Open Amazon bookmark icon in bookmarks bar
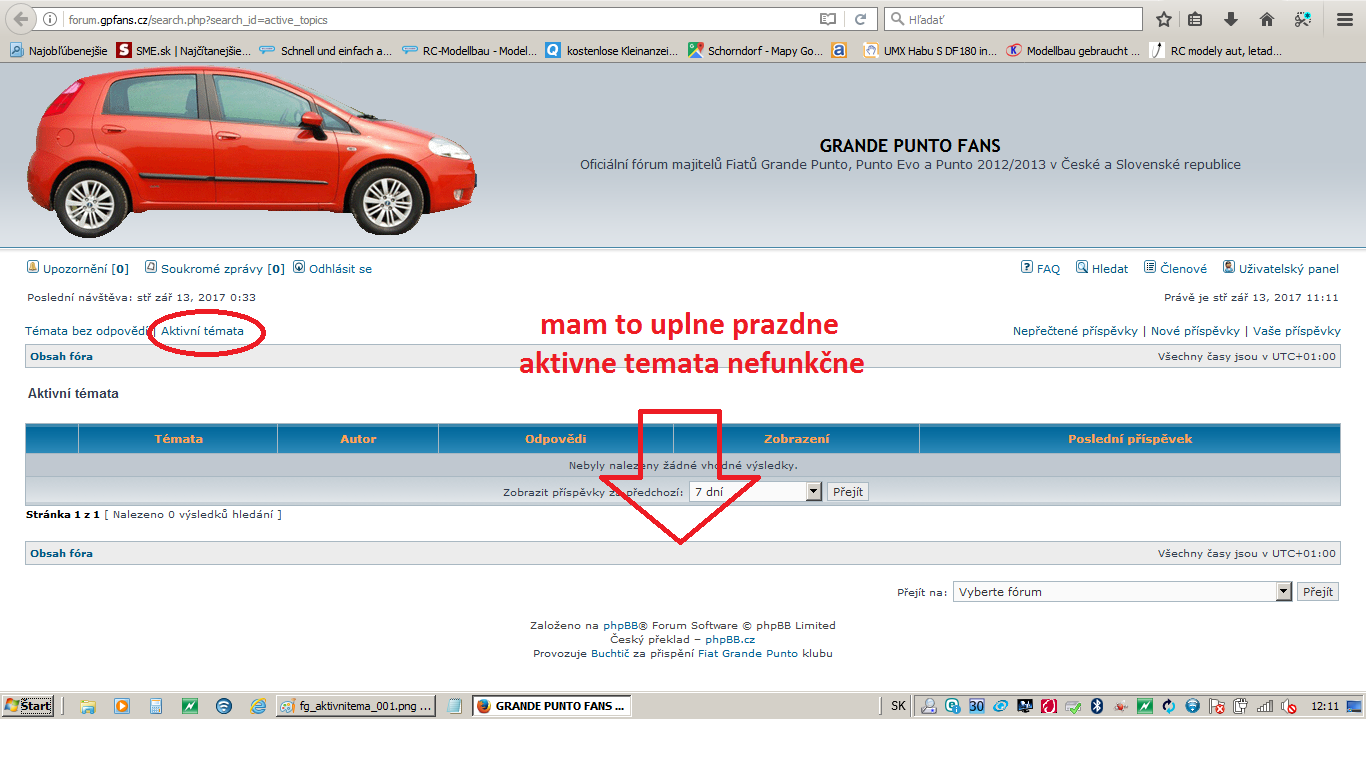The image size is (1366, 768). [839, 50]
